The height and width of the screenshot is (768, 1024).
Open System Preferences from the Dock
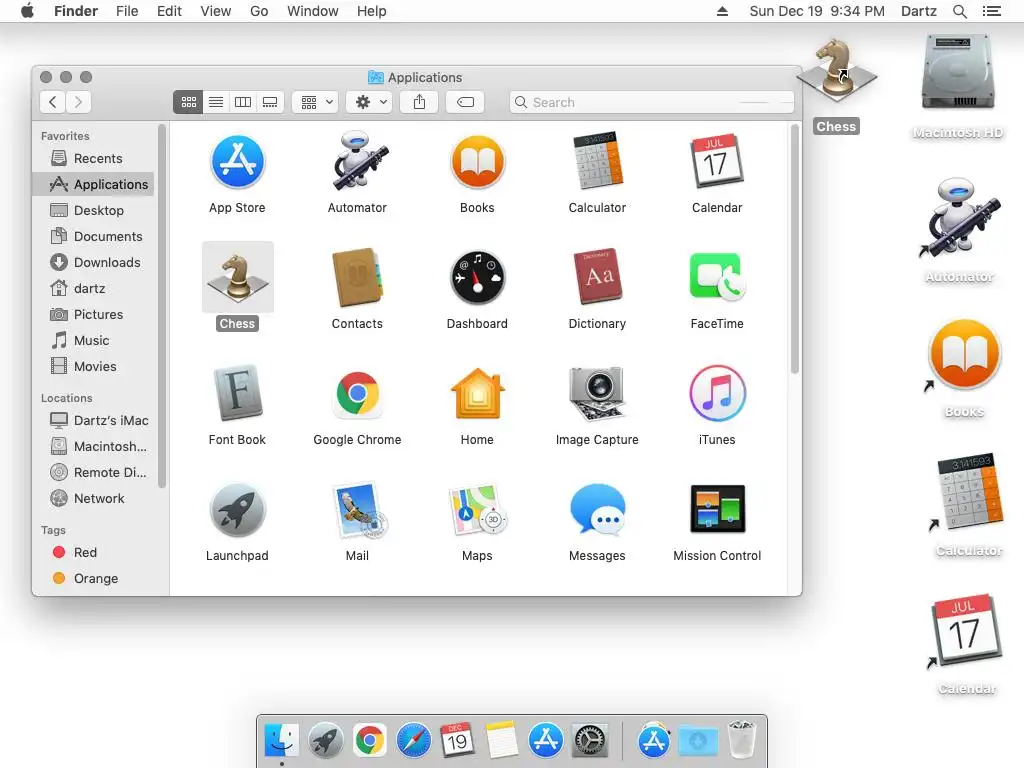point(590,741)
